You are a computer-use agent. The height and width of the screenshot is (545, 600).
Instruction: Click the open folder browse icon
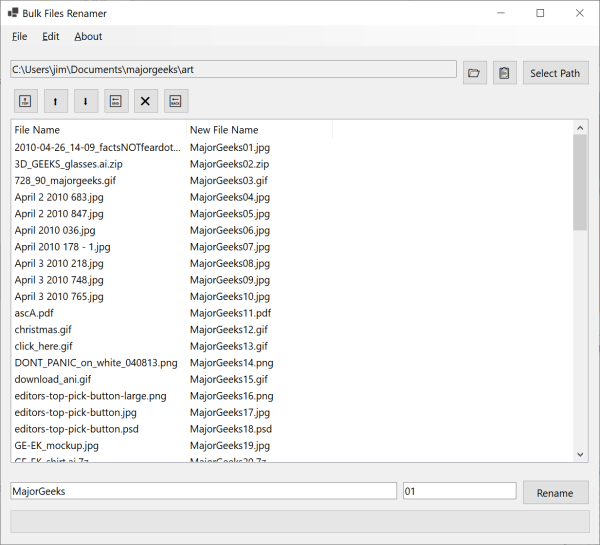474,73
